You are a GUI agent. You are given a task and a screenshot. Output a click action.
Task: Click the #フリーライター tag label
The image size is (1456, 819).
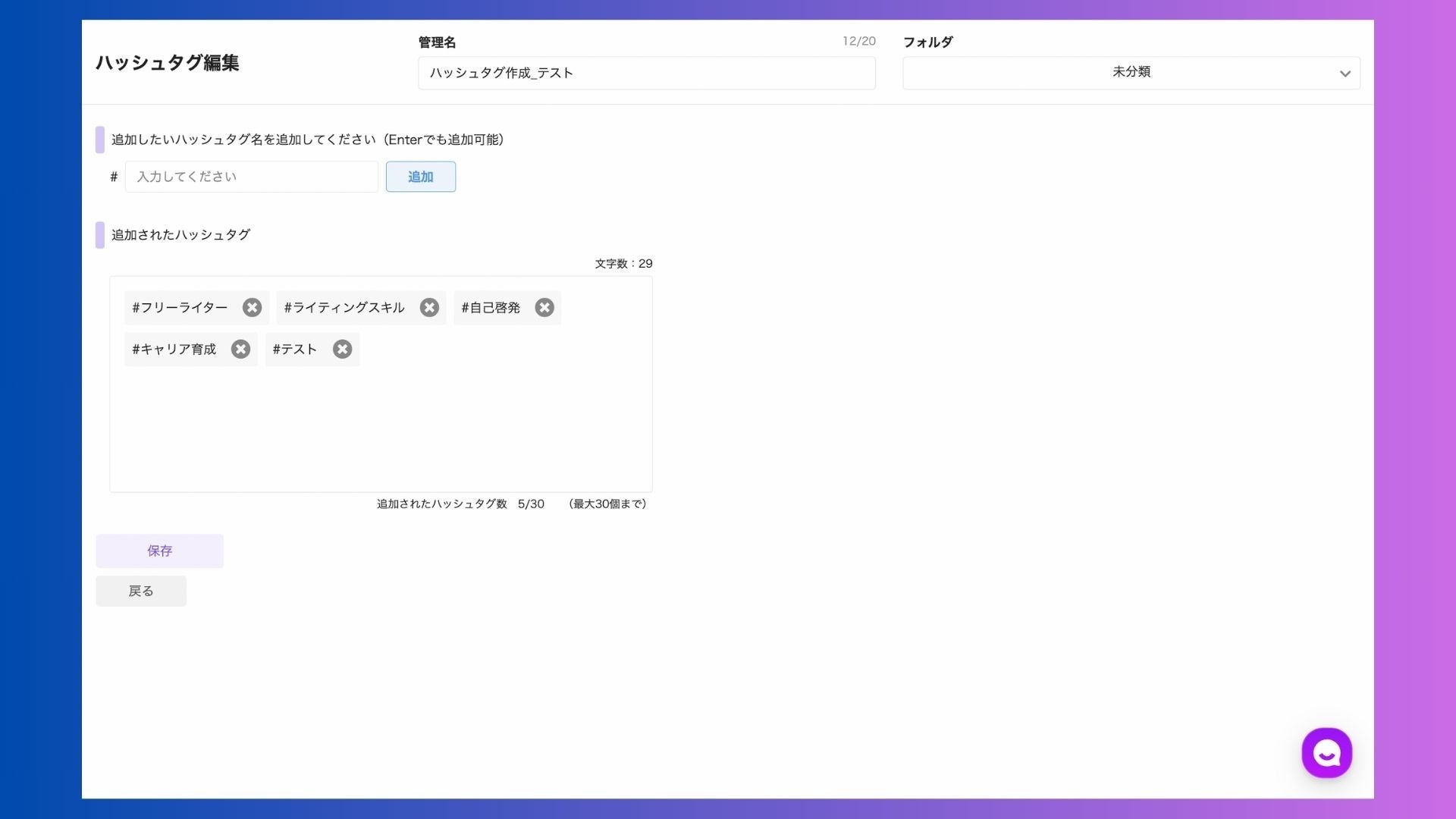tap(180, 307)
